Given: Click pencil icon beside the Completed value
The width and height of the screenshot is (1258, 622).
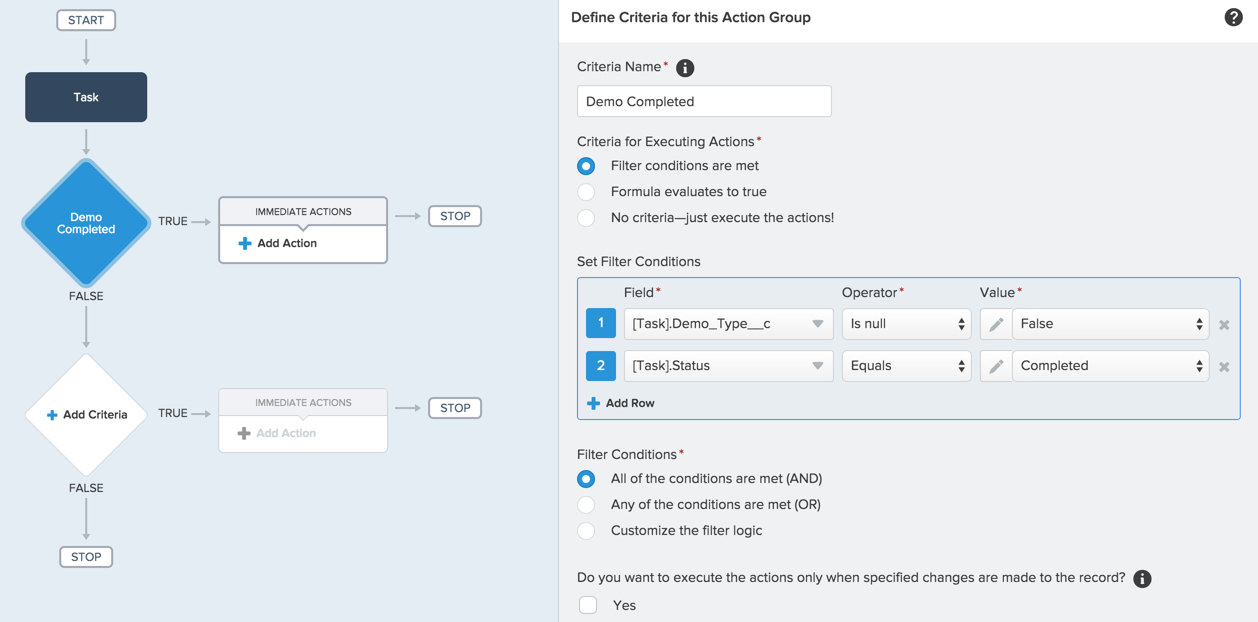Looking at the screenshot, I should click(x=995, y=366).
